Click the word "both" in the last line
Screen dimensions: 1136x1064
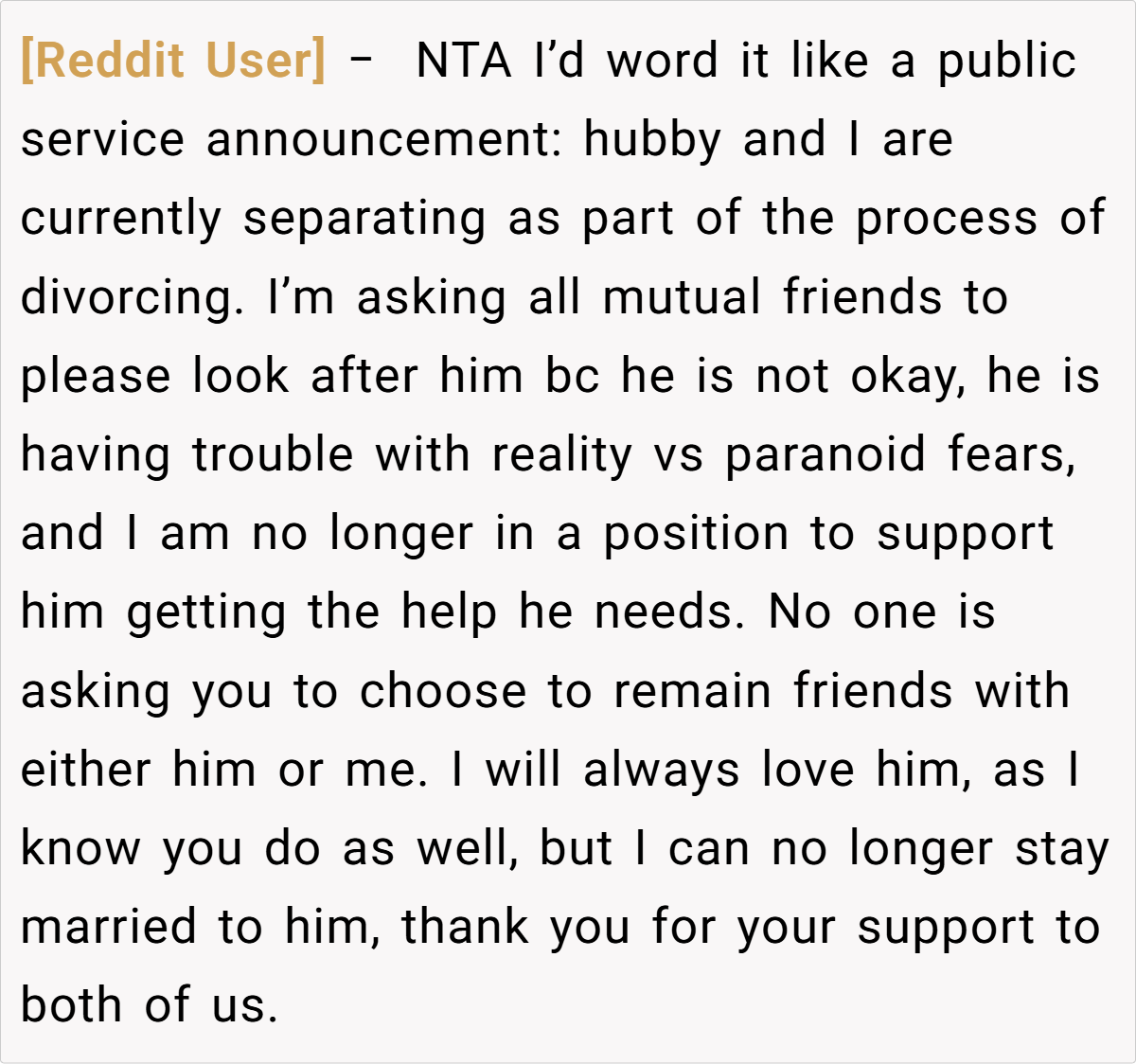pos(71,1004)
